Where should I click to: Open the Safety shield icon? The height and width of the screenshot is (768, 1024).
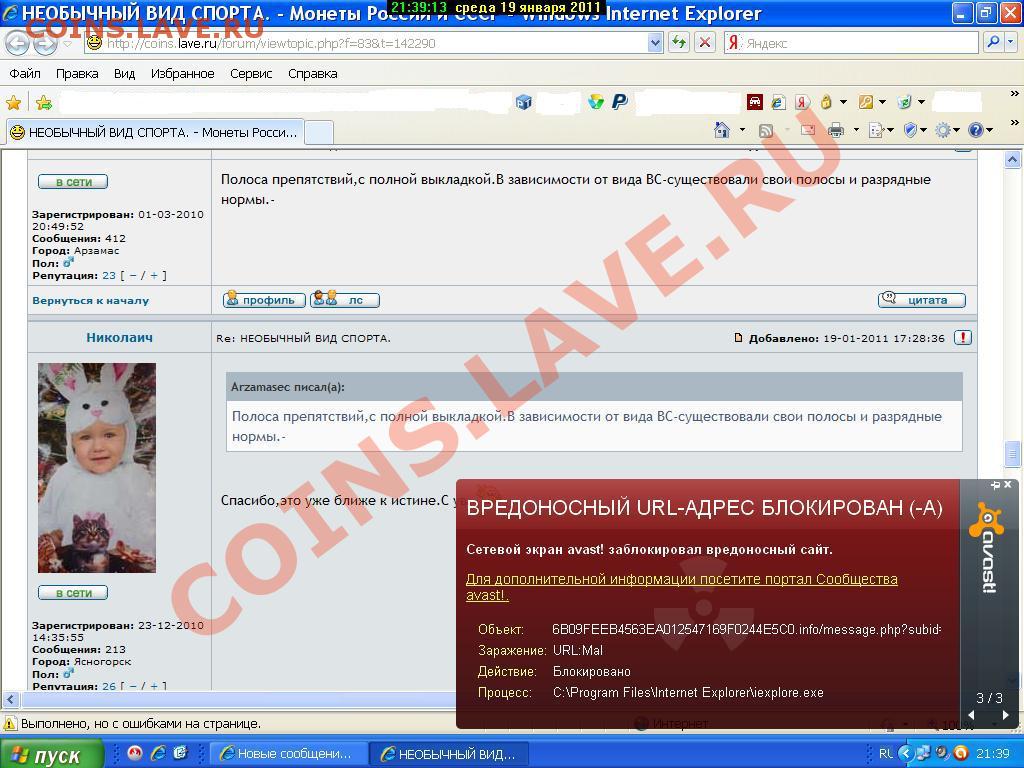pos(910,131)
